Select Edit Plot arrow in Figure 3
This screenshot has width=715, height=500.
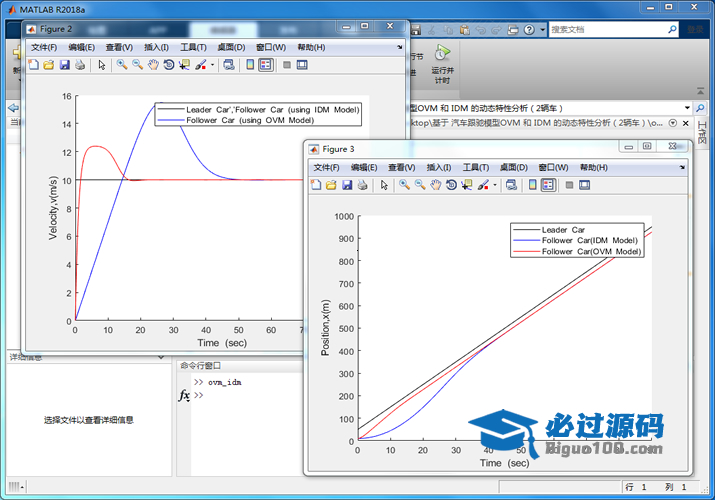click(384, 185)
